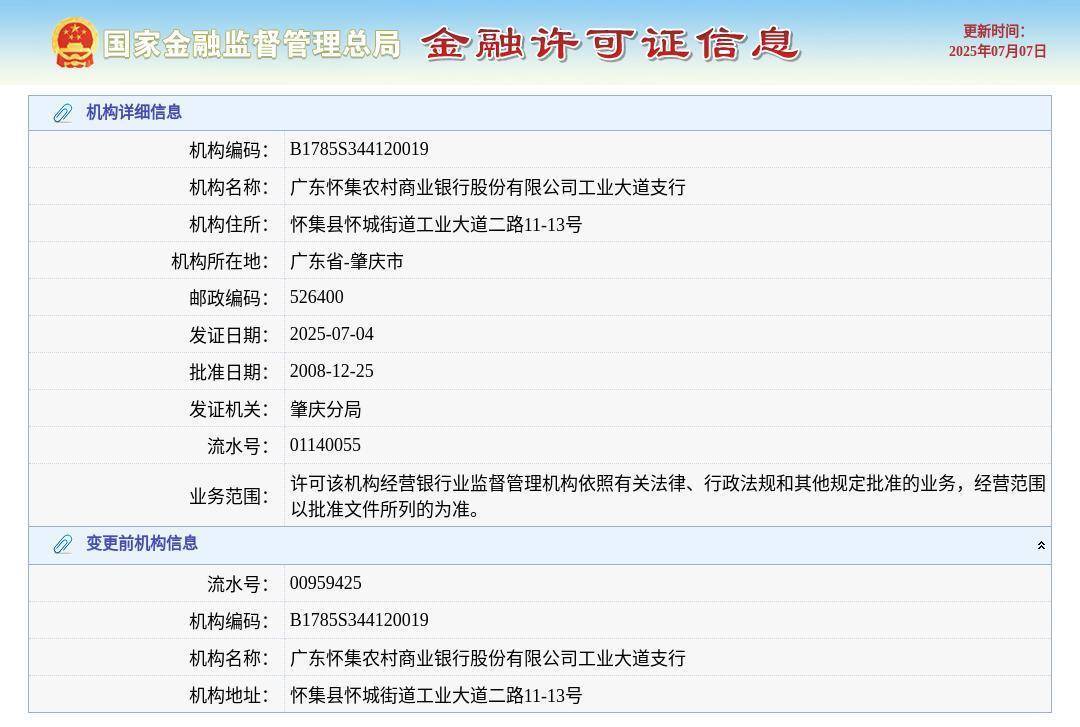Click the paperclip icon beside 变更前机构信息
This screenshot has width=1080, height=727.
pyautogui.click(x=63, y=543)
